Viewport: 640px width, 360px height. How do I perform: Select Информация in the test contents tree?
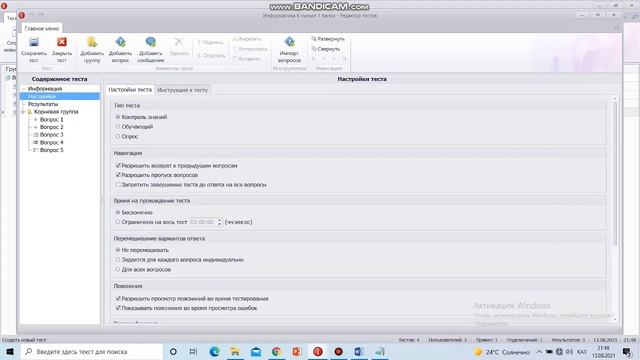coord(45,89)
